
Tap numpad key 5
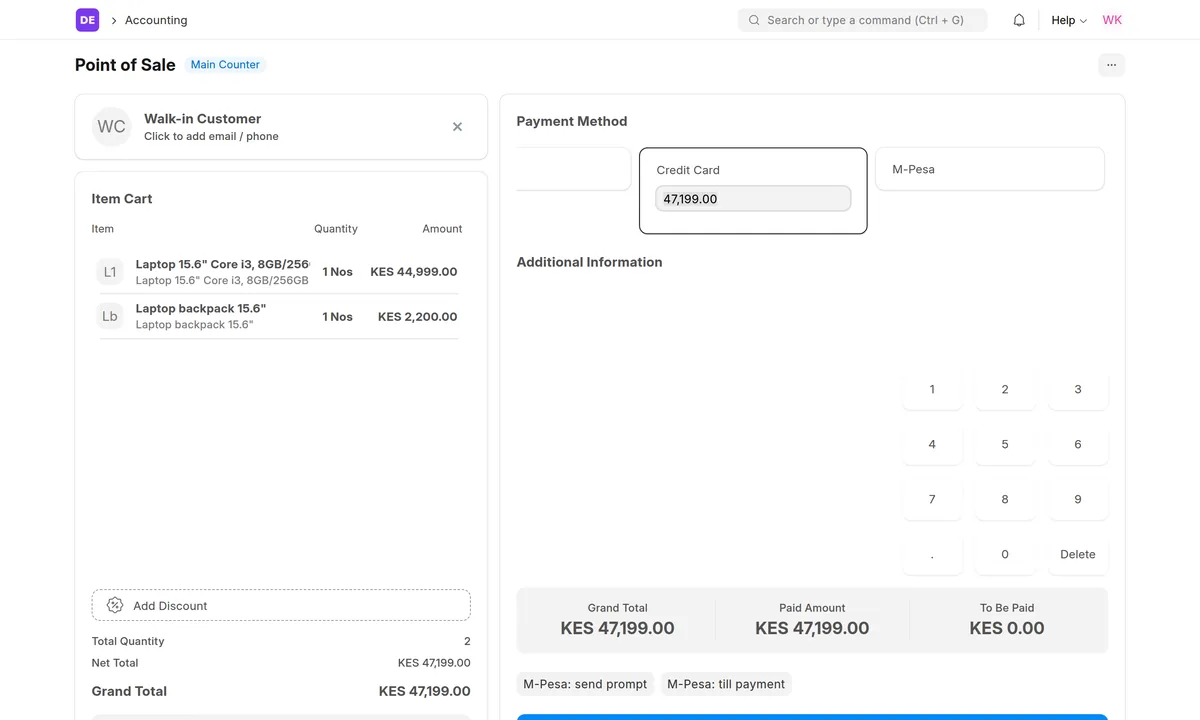[1005, 445]
